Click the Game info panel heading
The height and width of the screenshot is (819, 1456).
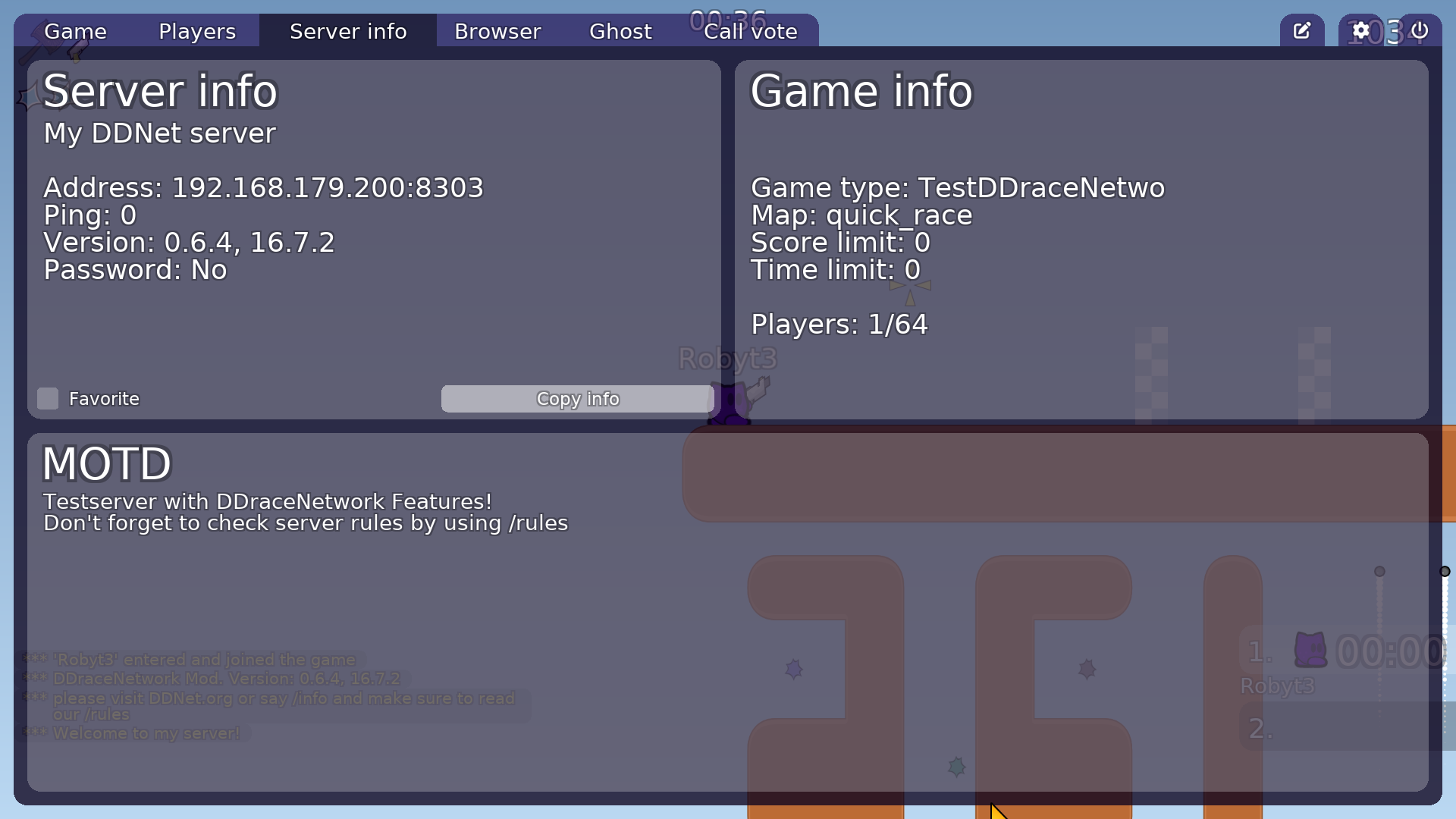click(x=861, y=91)
